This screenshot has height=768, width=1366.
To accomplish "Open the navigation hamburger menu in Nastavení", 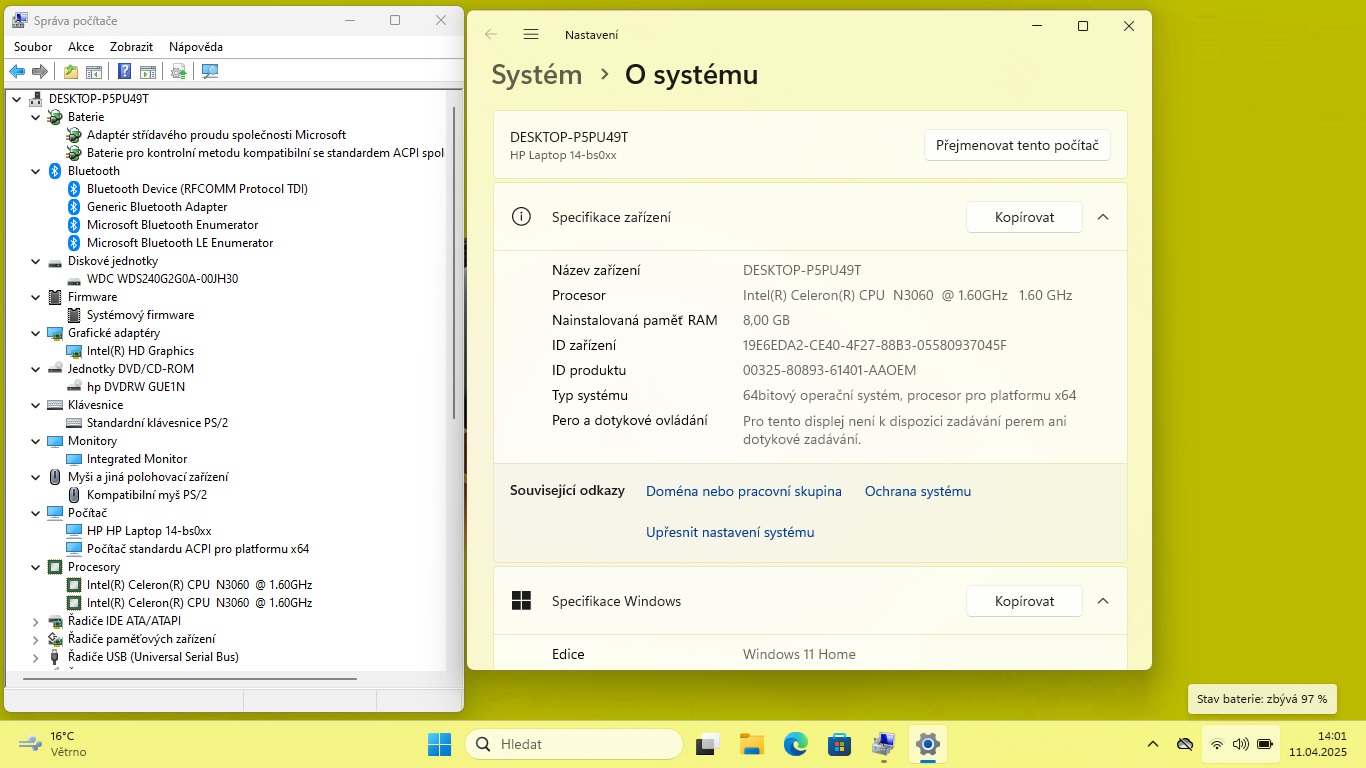I will pyautogui.click(x=531, y=34).
